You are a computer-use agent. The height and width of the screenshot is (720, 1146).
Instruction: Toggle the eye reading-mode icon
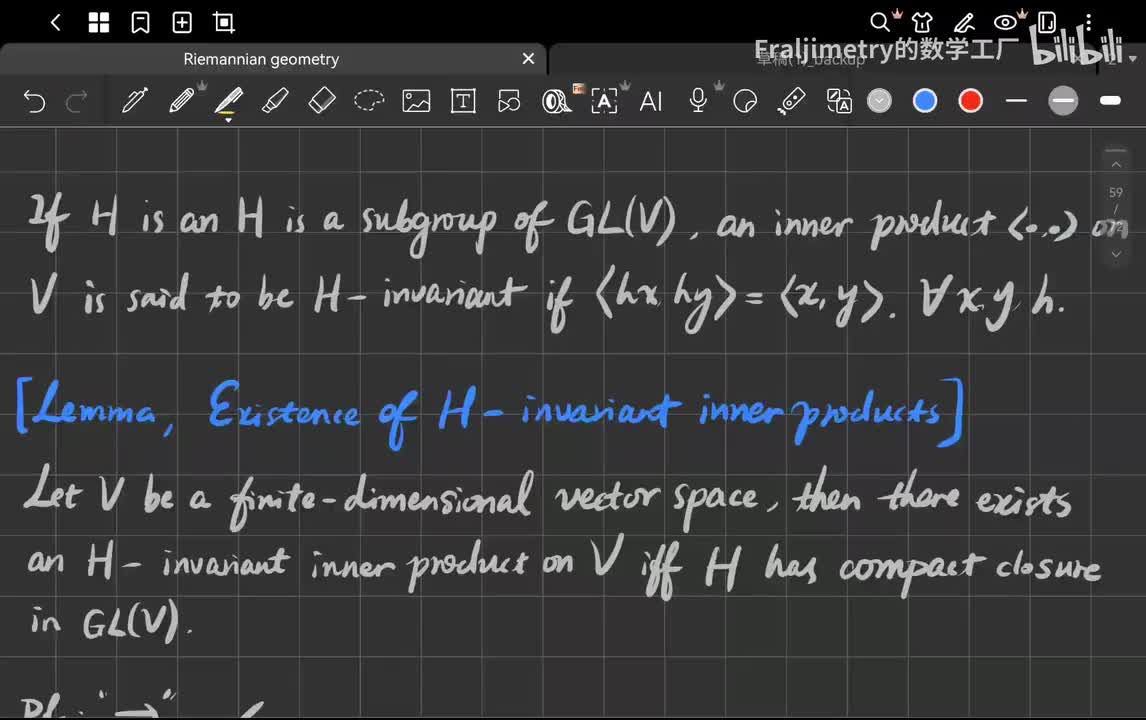1006,23
